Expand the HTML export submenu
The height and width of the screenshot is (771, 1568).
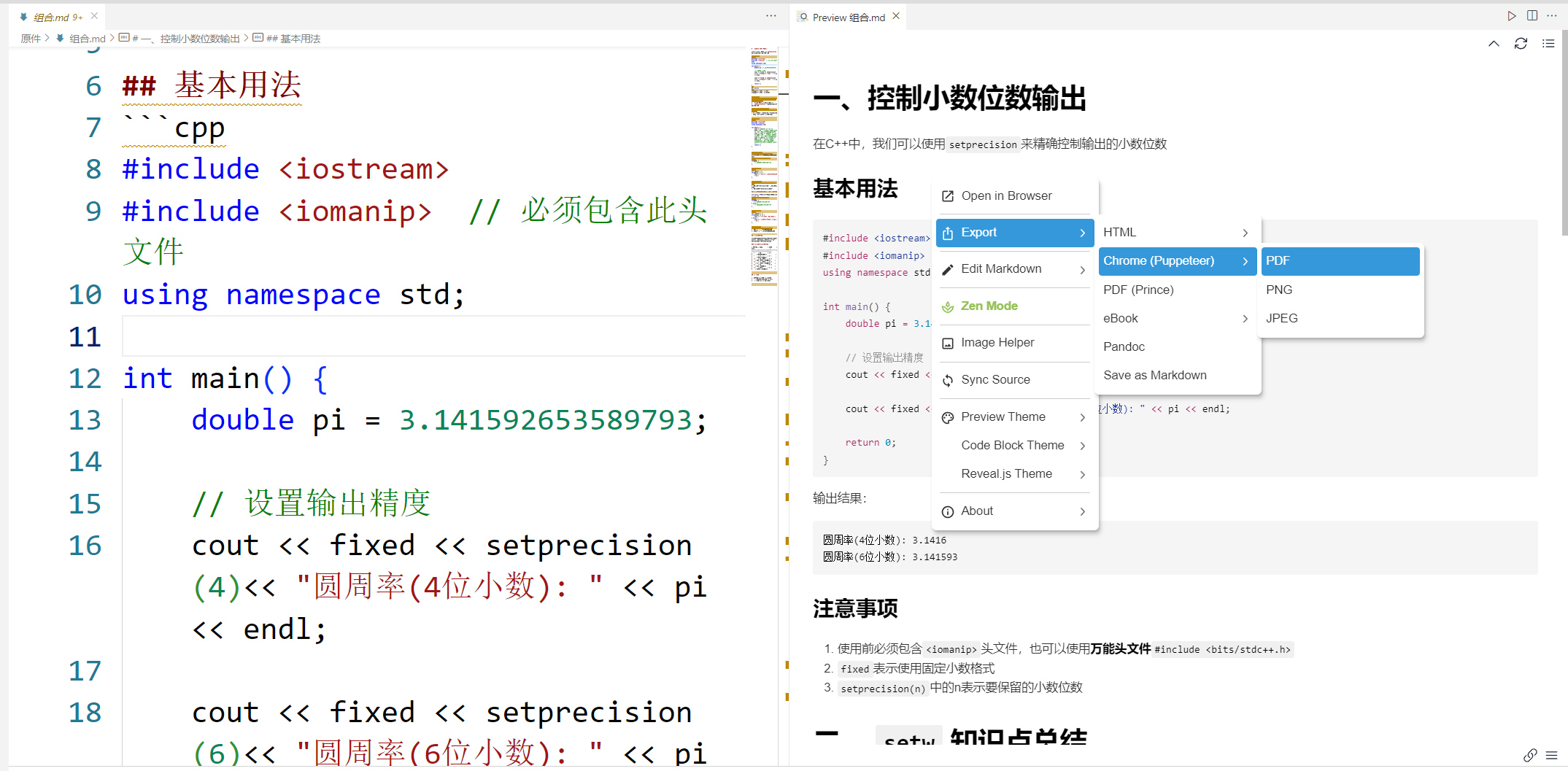tap(1245, 233)
